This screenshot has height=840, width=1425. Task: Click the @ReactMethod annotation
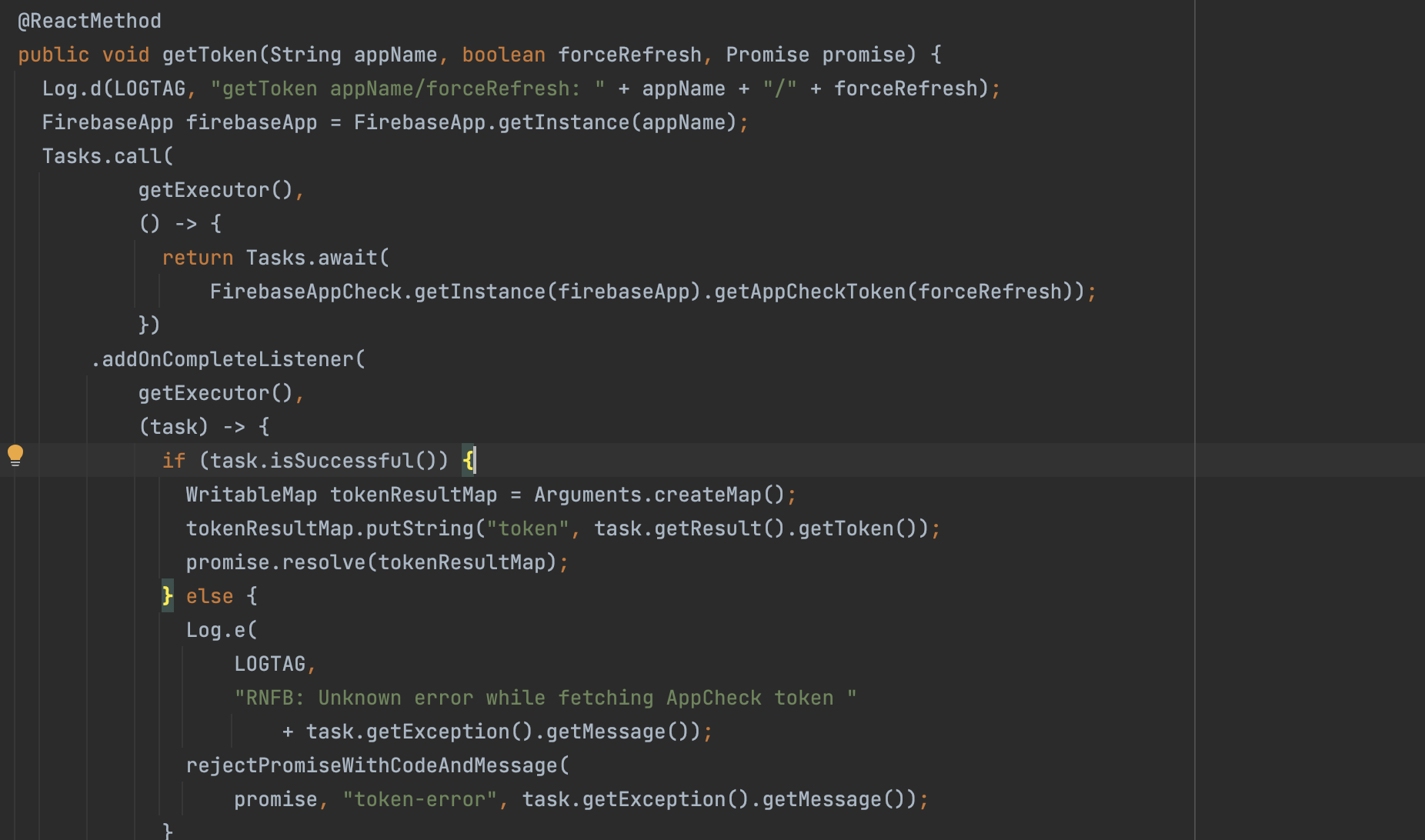coord(89,21)
